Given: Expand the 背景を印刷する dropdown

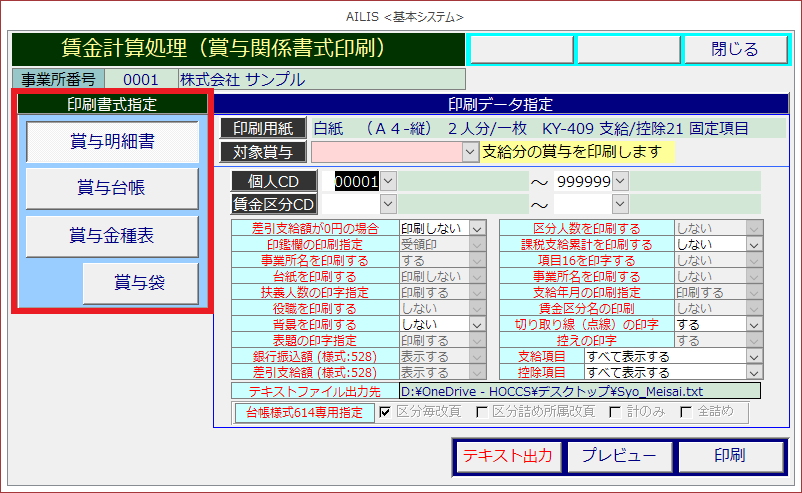Looking at the screenshot, I should point(477,325).
